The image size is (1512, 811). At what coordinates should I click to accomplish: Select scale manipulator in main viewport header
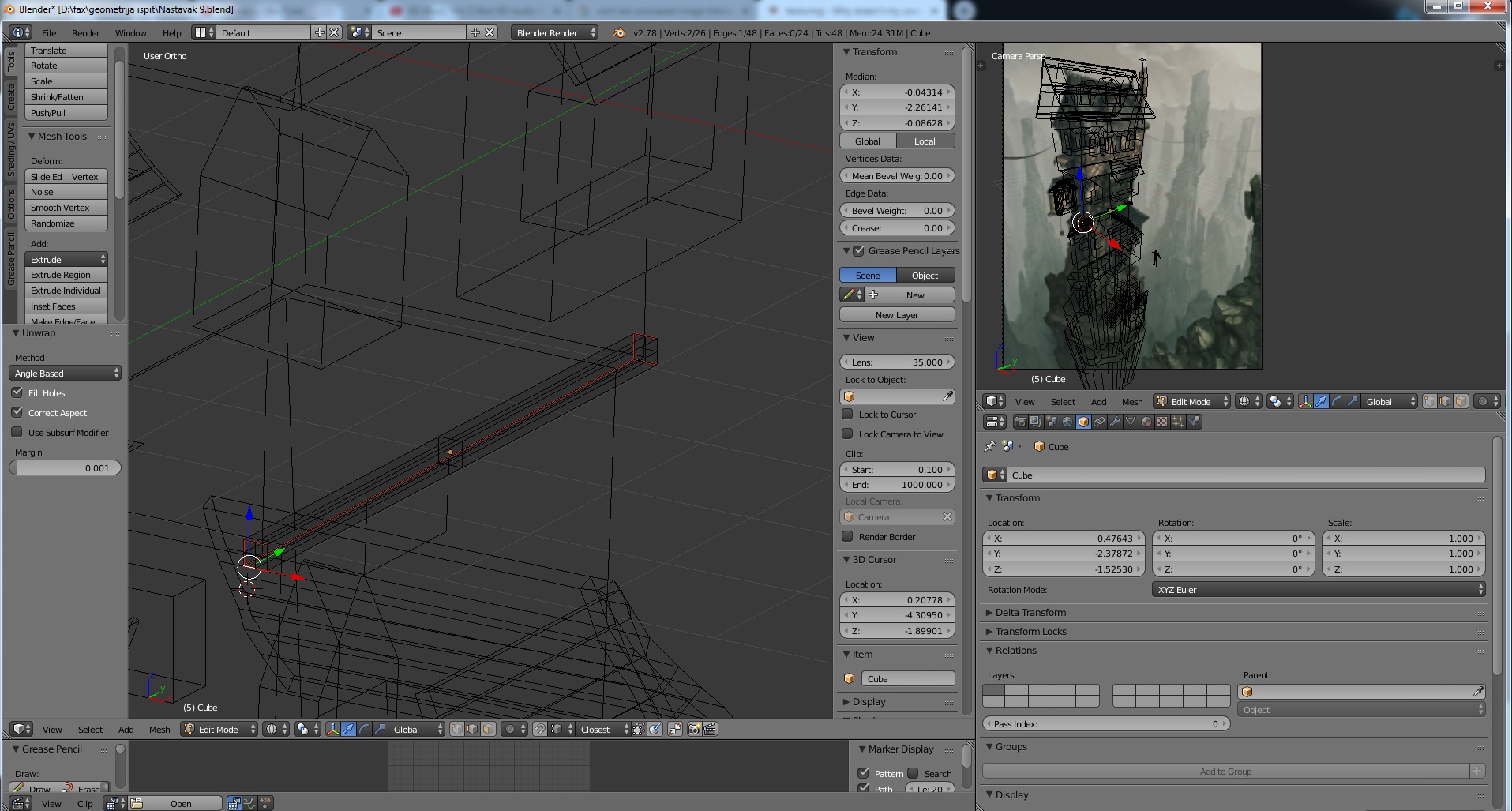point(380,729)
